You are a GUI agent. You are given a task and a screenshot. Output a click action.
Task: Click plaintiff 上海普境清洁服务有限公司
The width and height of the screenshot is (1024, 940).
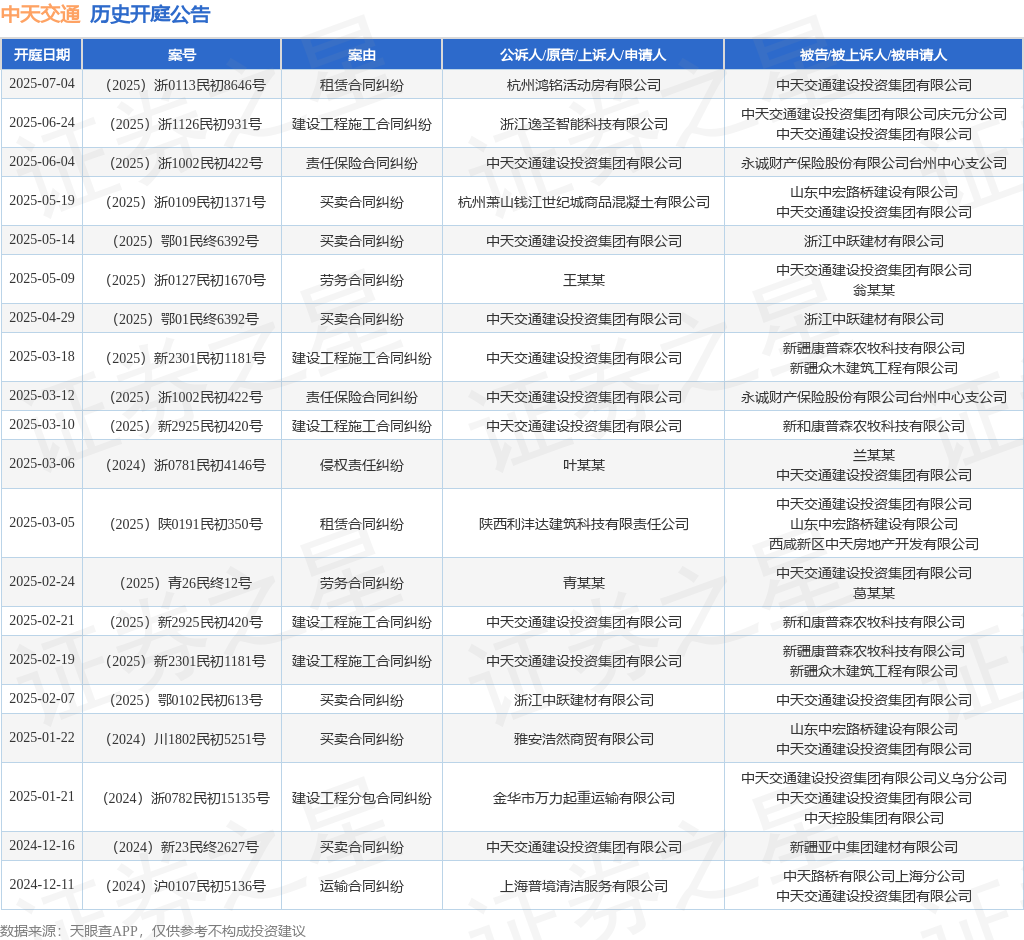(x=583, y=886)
